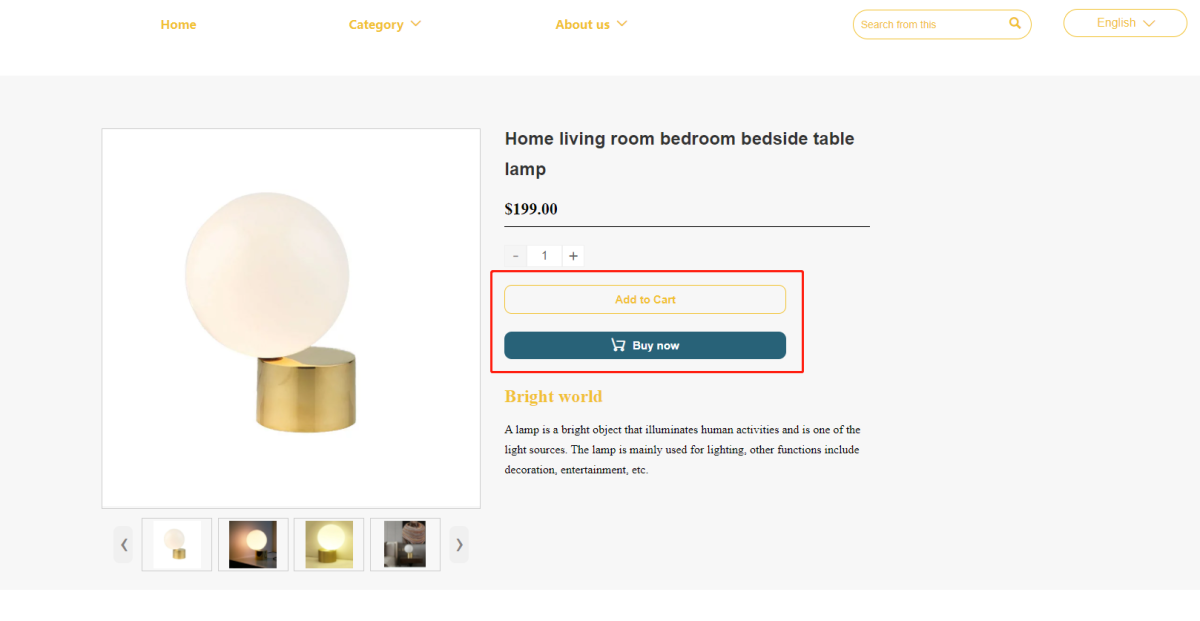Click the plus quantity button
Screen dimensions: 1200x621
tap(573, 256)
